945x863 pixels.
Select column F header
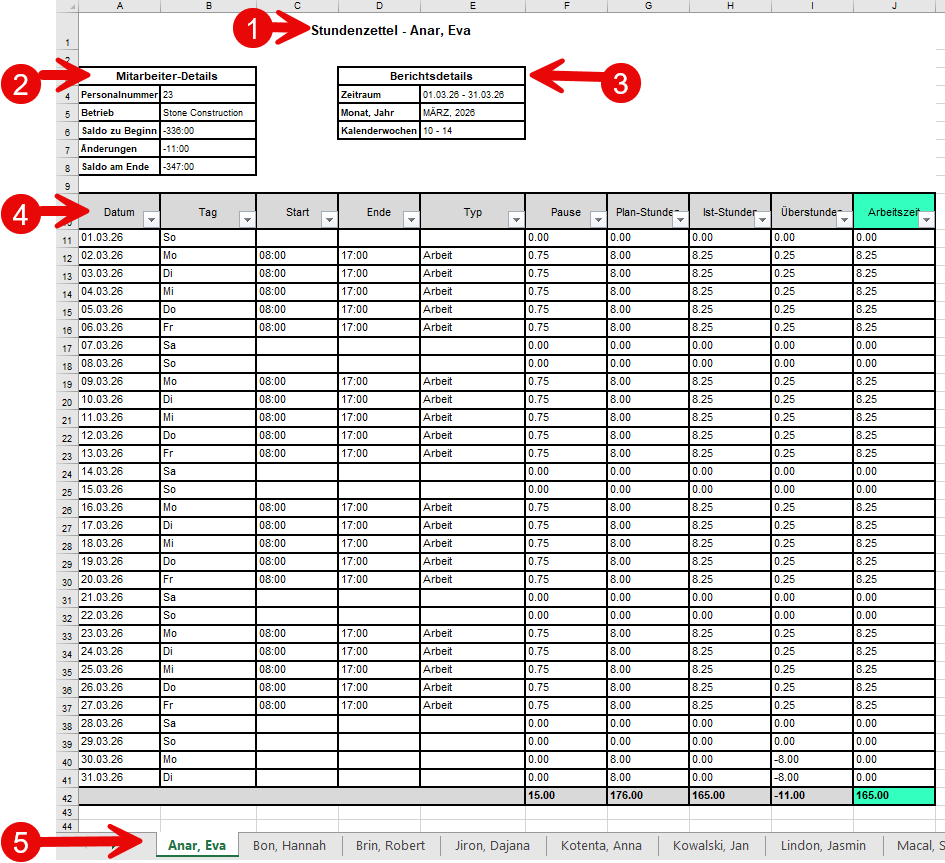(x=565, y=6)
